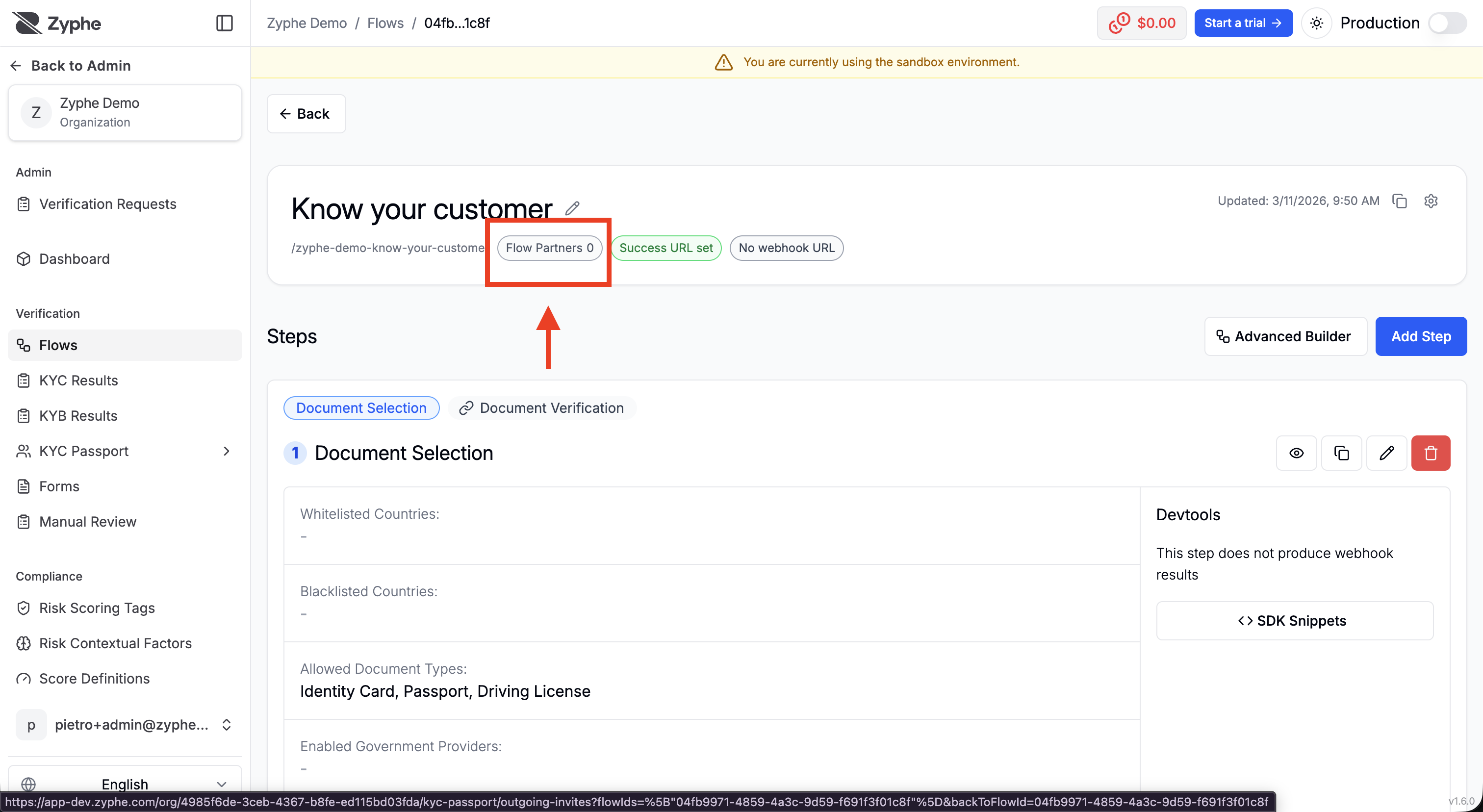Click the Flow Partners 0 badge
1483x812 pixels.
(x=549, y=248)
